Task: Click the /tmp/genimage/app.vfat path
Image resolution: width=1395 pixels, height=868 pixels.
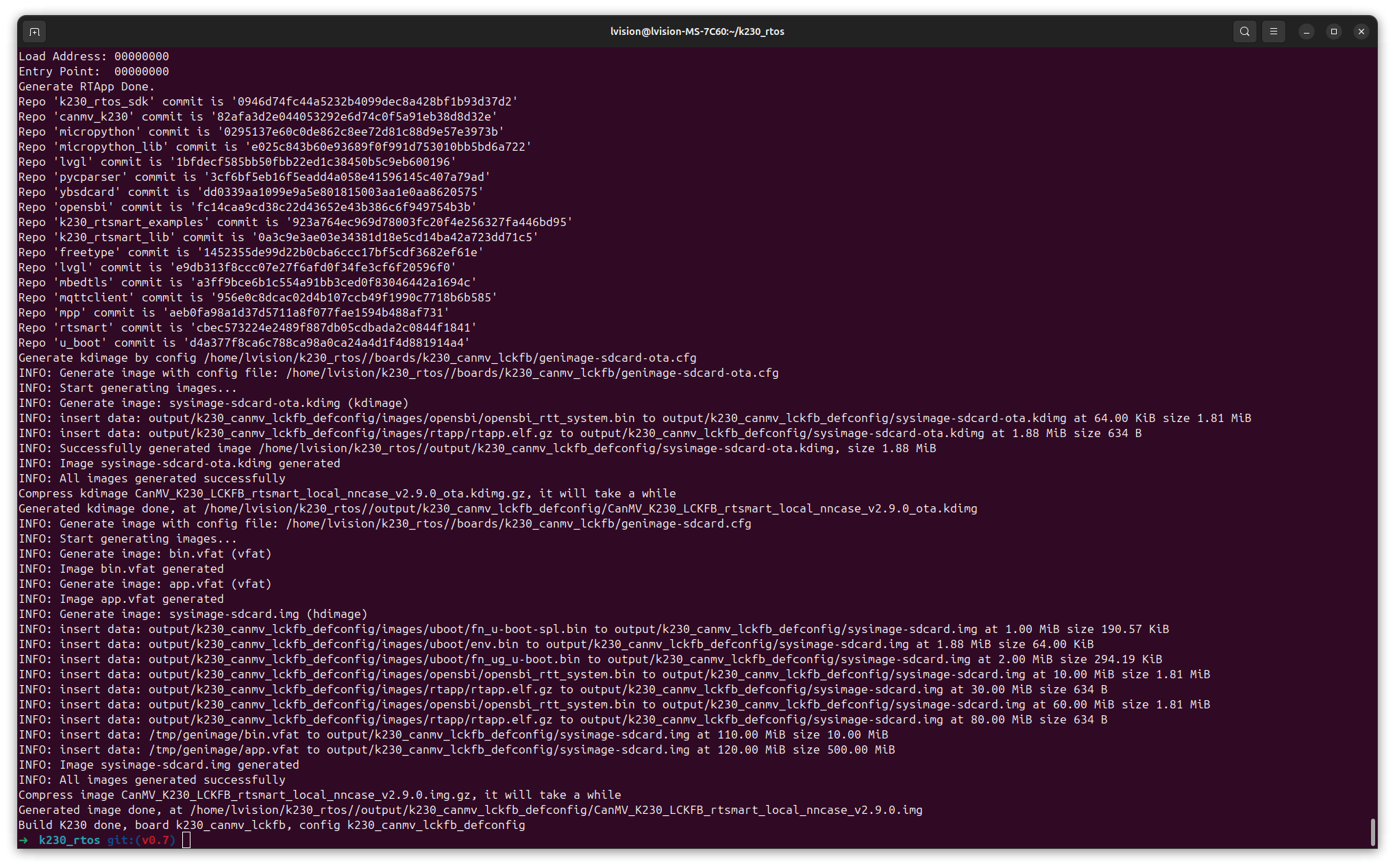Action: point(223,749)
